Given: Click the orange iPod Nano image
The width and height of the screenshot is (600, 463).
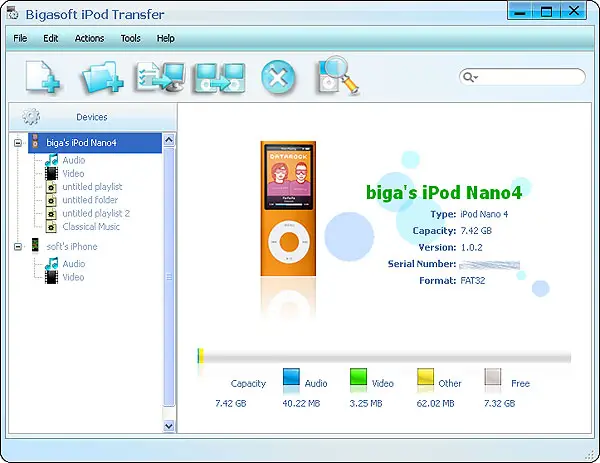Looking at the screenshot, I should [288, 208].
